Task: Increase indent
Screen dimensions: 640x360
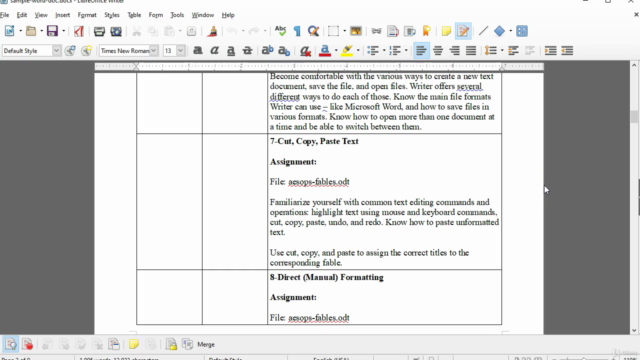Action: tap(550, 51)
